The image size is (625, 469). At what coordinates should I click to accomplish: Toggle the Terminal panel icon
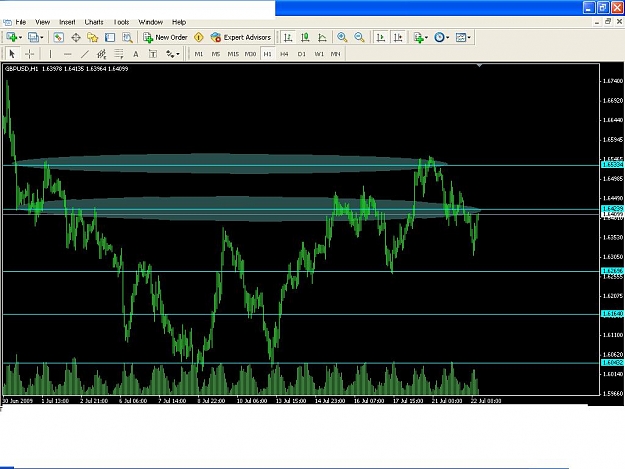(110, 37)
